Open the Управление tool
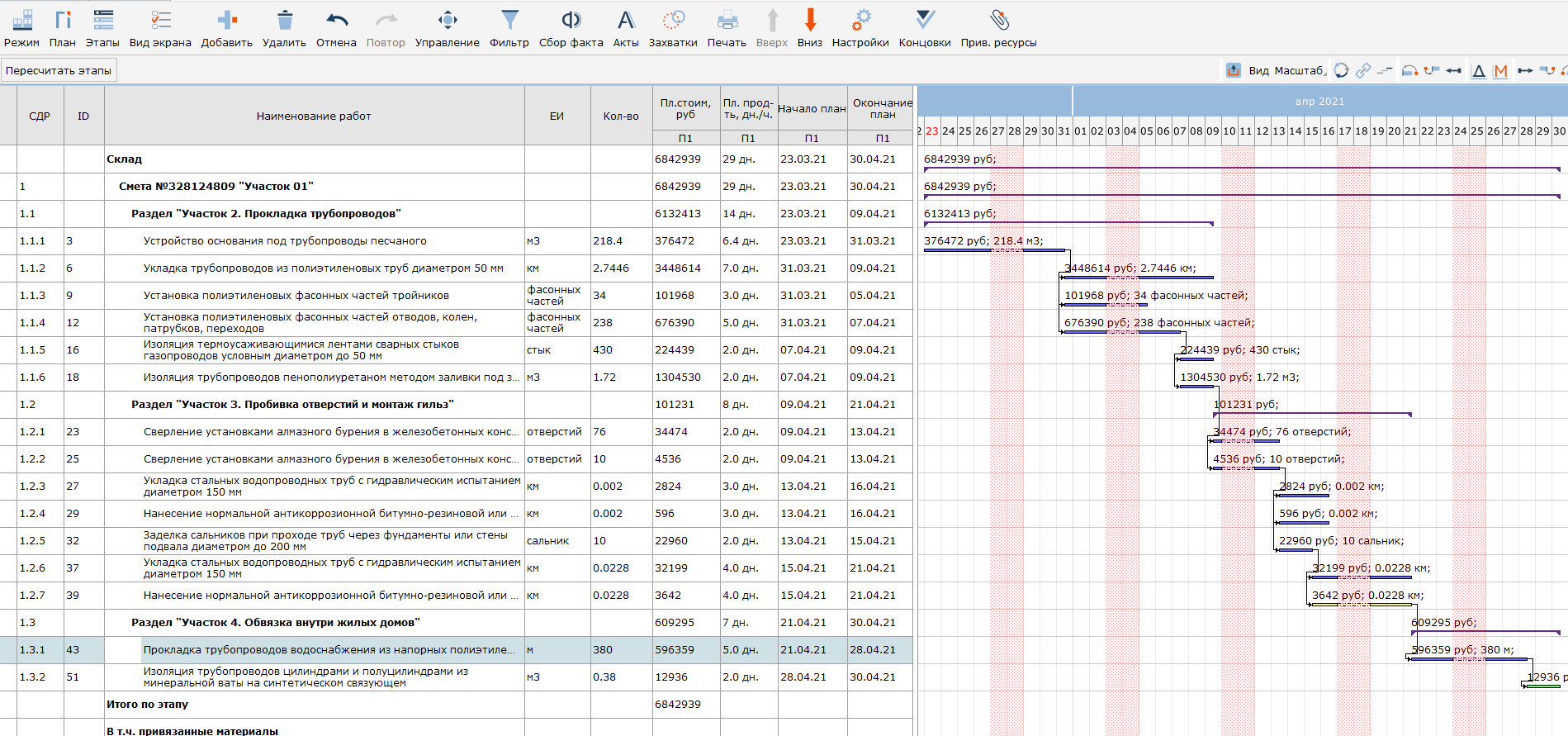Viewport: 1568px width, 736px height. click(447, 28)
